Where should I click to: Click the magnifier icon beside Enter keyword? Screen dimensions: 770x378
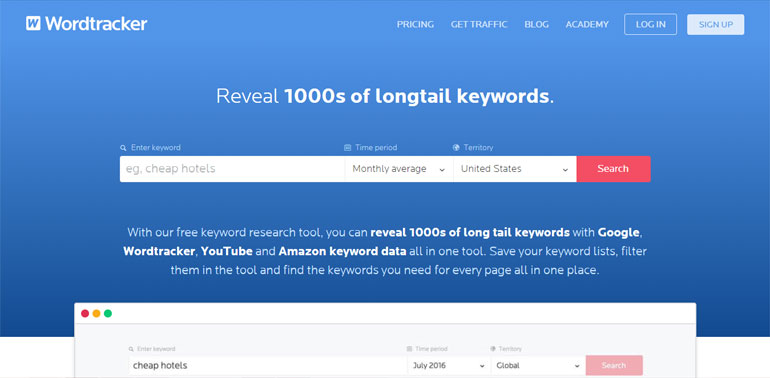point(123,147)
